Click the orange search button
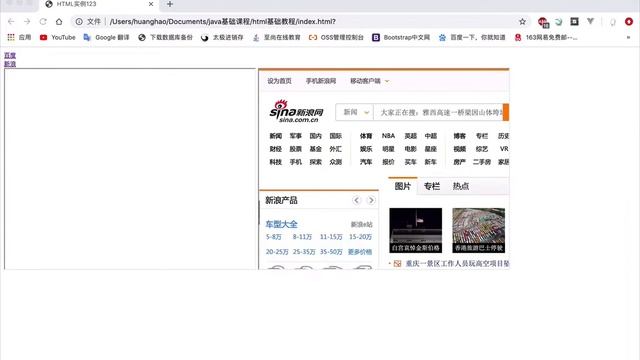This screenshot has width=640, height=360. click(506, 112)
